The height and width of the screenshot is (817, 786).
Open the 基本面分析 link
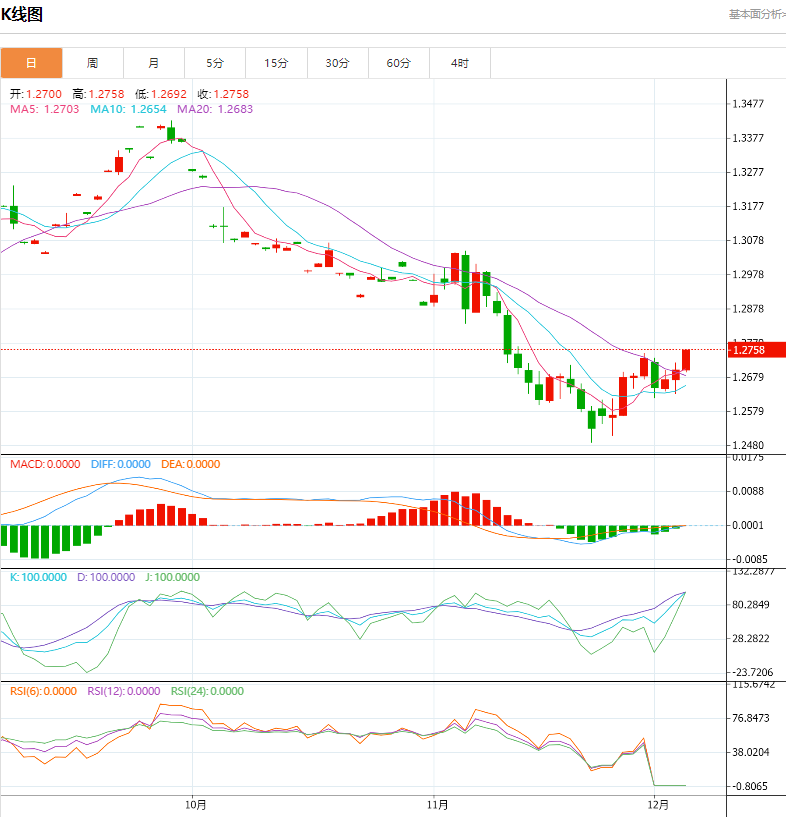tap(757, 15)
